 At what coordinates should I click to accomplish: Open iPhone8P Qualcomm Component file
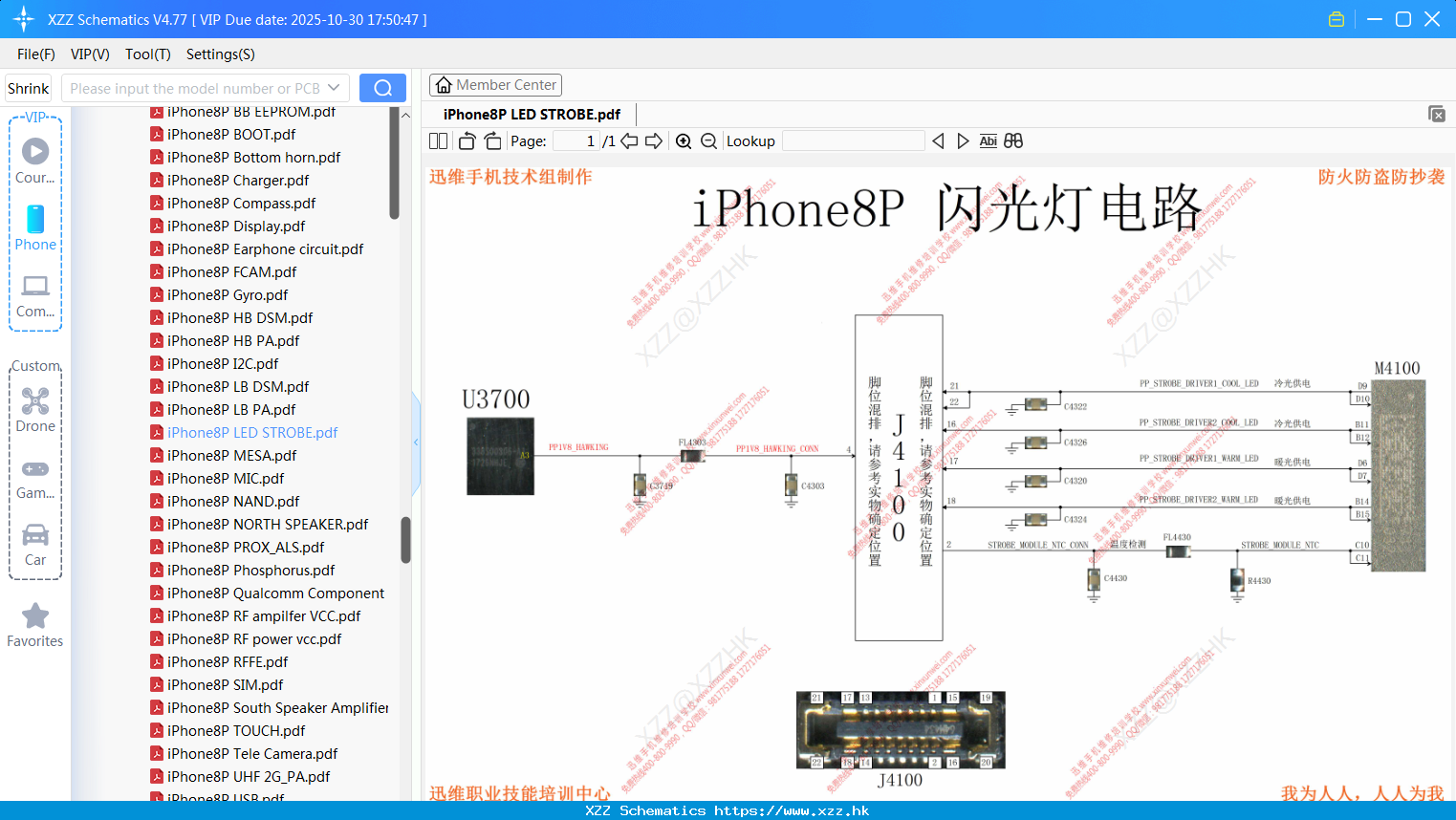point(275,593)
